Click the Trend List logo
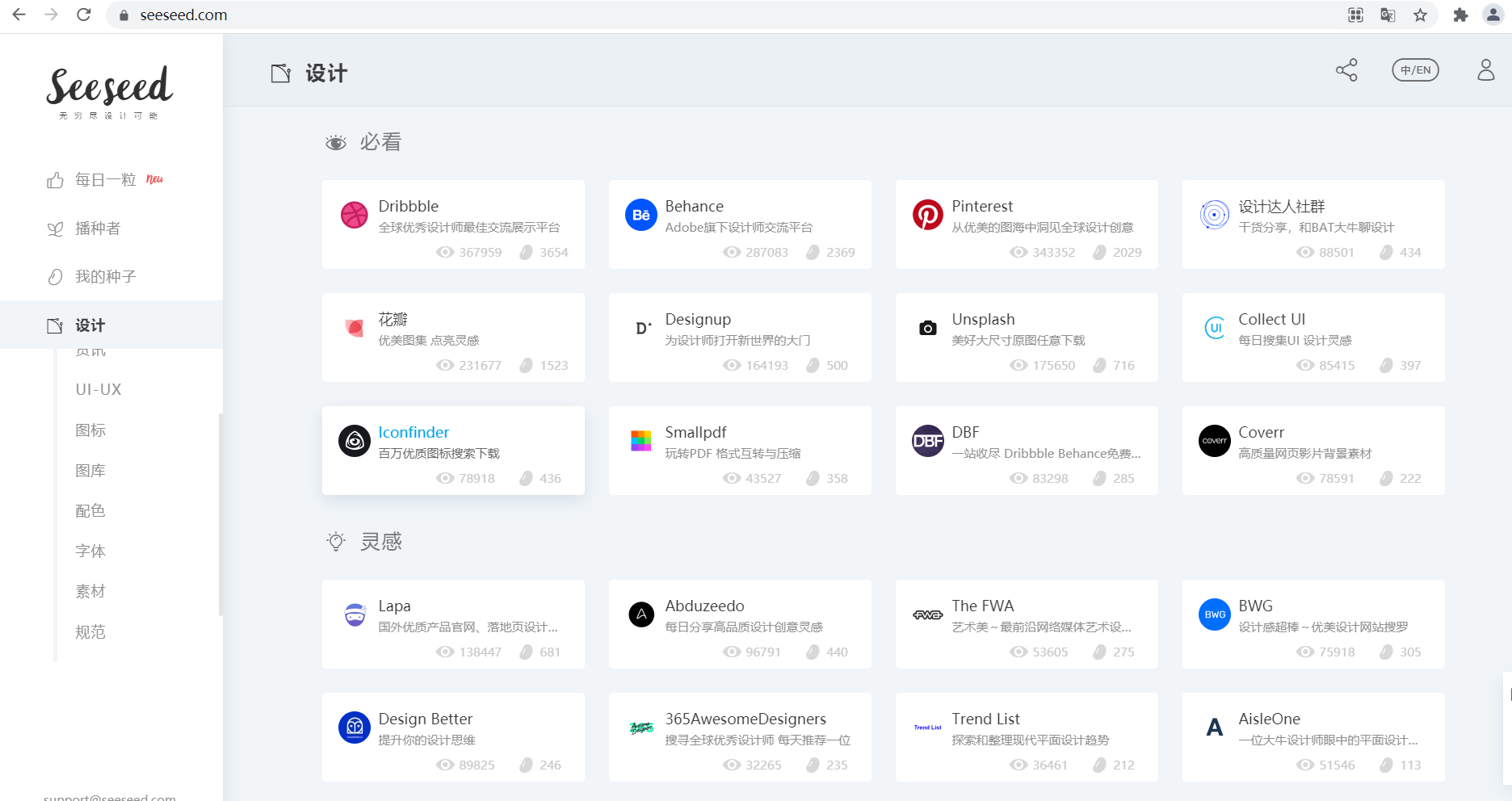 click(x=928, y=728)
